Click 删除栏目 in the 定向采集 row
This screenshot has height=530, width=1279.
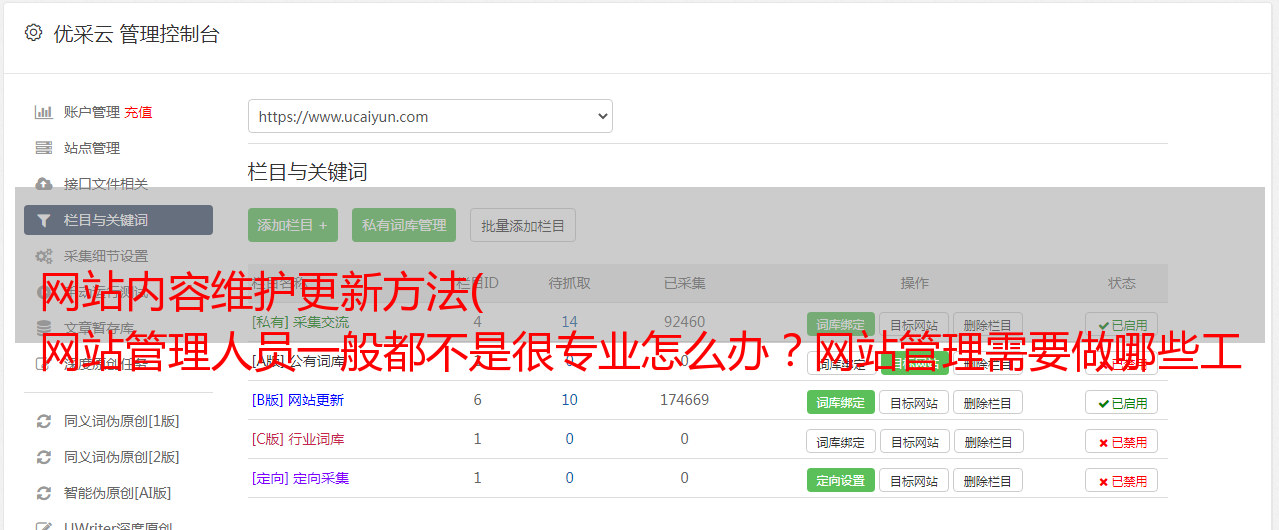[x=988, y=480]
